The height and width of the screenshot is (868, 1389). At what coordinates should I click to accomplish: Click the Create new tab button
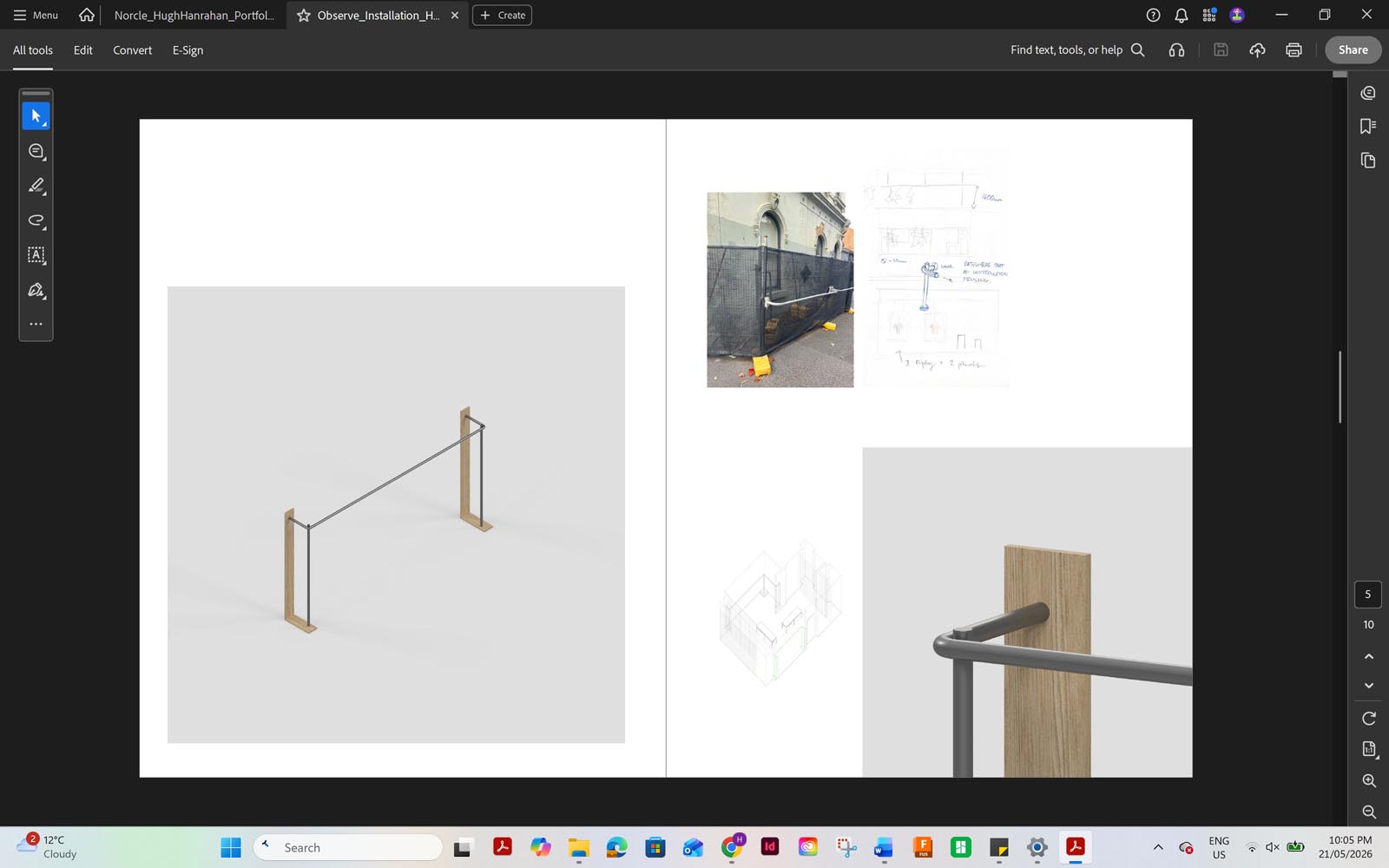[x=502, y=16]
